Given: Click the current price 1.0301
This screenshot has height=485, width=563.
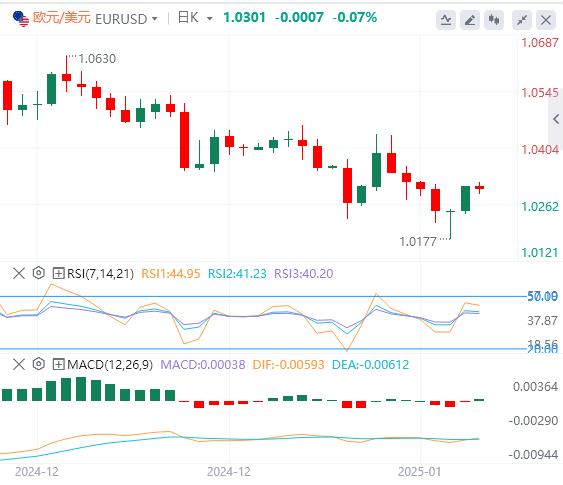Looking at the screenshot, I should tap(244, 17).
